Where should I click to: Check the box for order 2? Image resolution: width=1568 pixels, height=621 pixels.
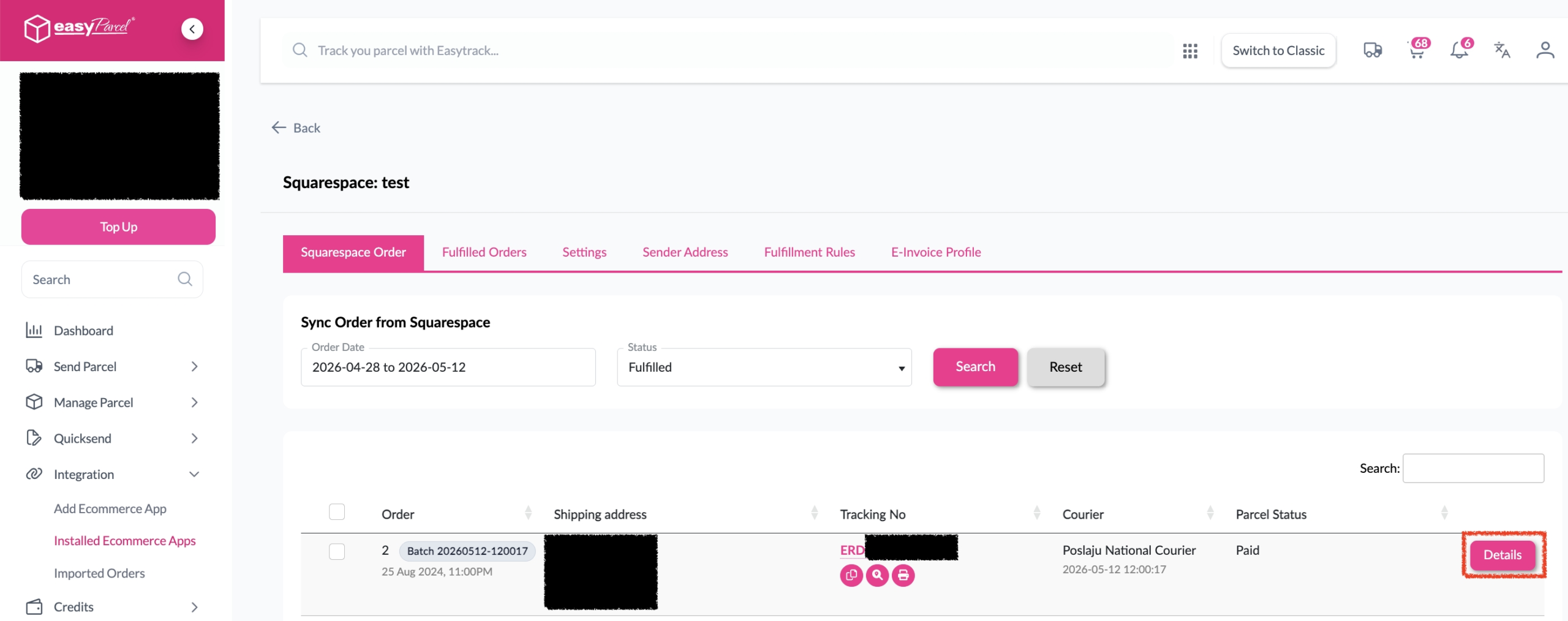pos(337,551)
